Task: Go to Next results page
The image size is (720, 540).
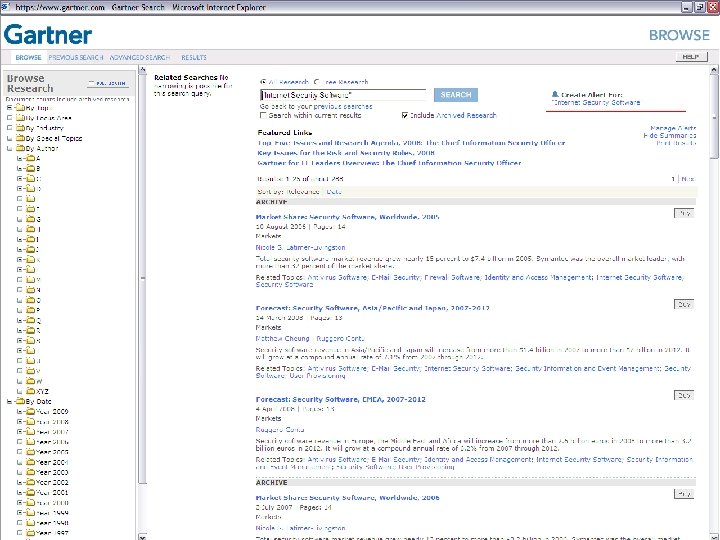Action: (687, 179)
